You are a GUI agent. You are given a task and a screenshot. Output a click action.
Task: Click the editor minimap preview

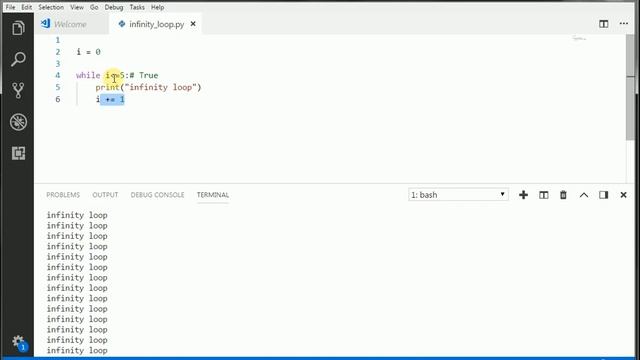point(579,38)
